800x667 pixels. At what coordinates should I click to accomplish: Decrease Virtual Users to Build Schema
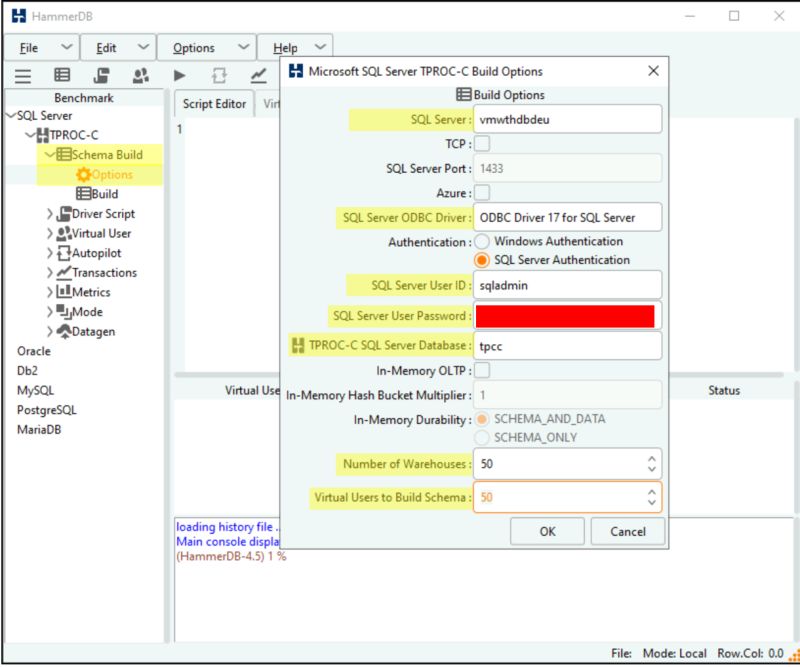coord(652,502)
